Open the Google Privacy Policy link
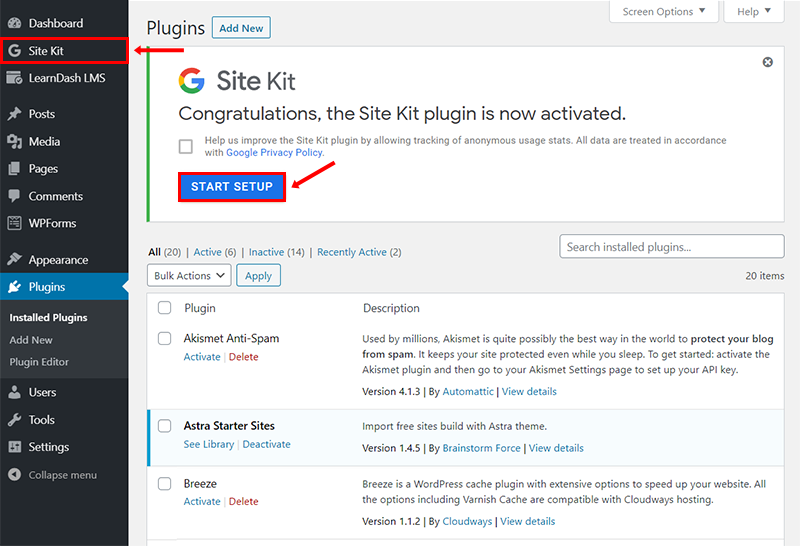Viewport: 800px width, 546px height. [x=274, y=153]
